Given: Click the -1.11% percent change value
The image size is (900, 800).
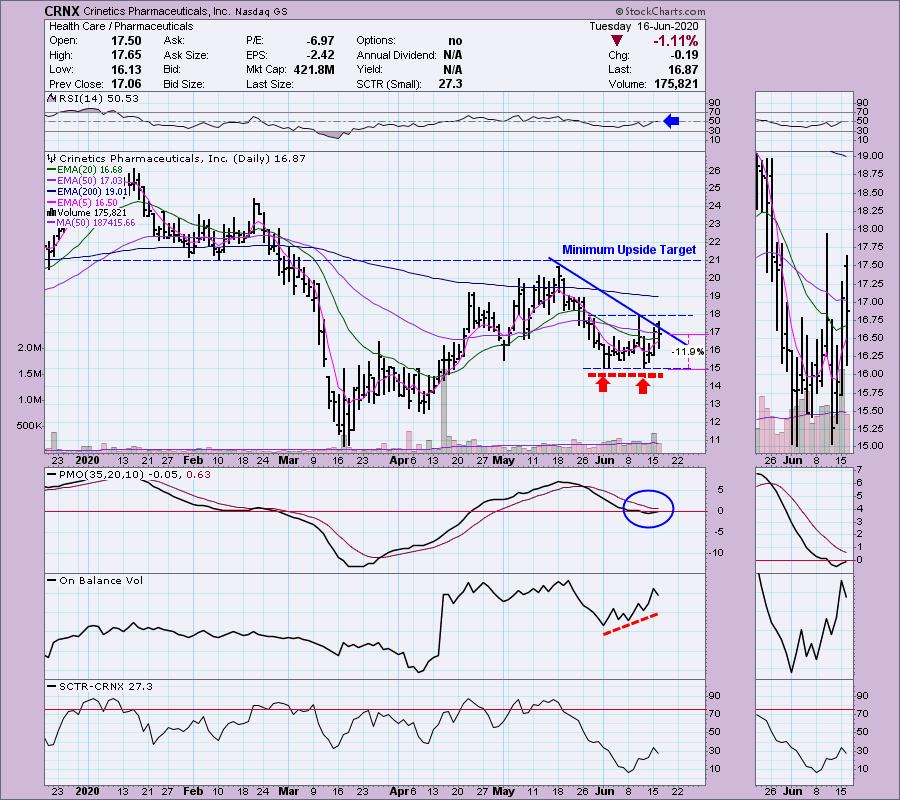Looking at the screenshot, I should tap(675, 41).
